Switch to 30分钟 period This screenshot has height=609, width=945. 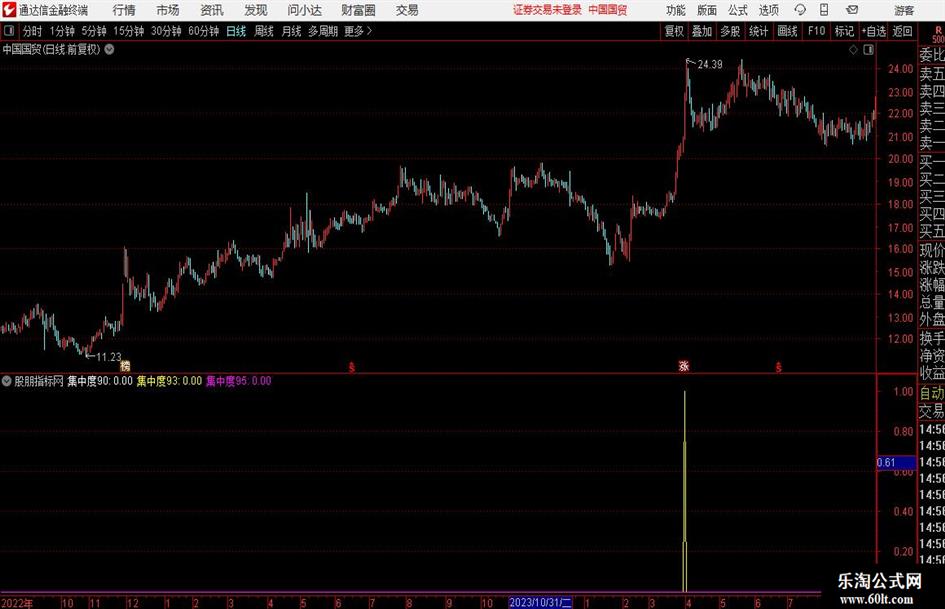166,31
